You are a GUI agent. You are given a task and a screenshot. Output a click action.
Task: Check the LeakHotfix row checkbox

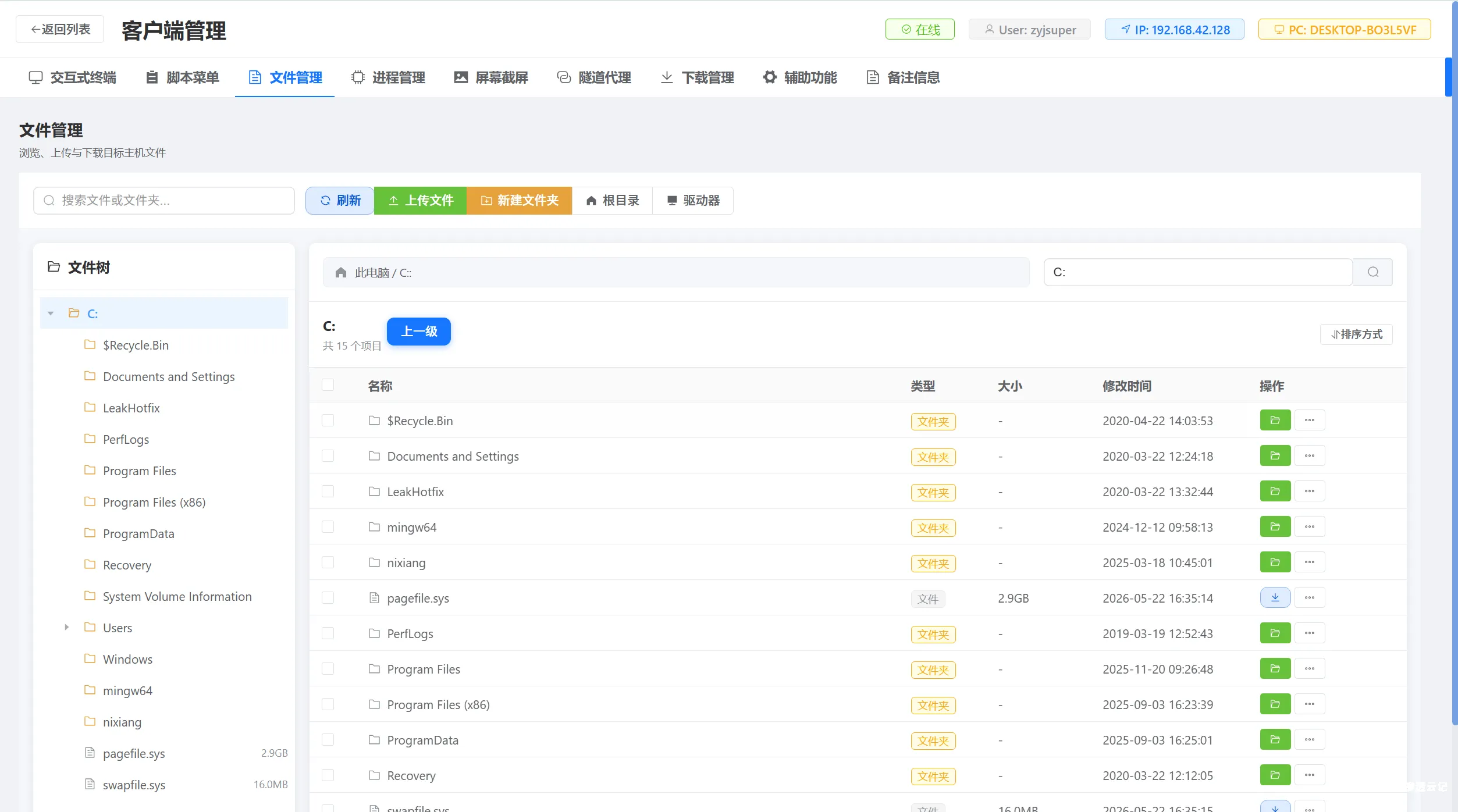[328, 491]
